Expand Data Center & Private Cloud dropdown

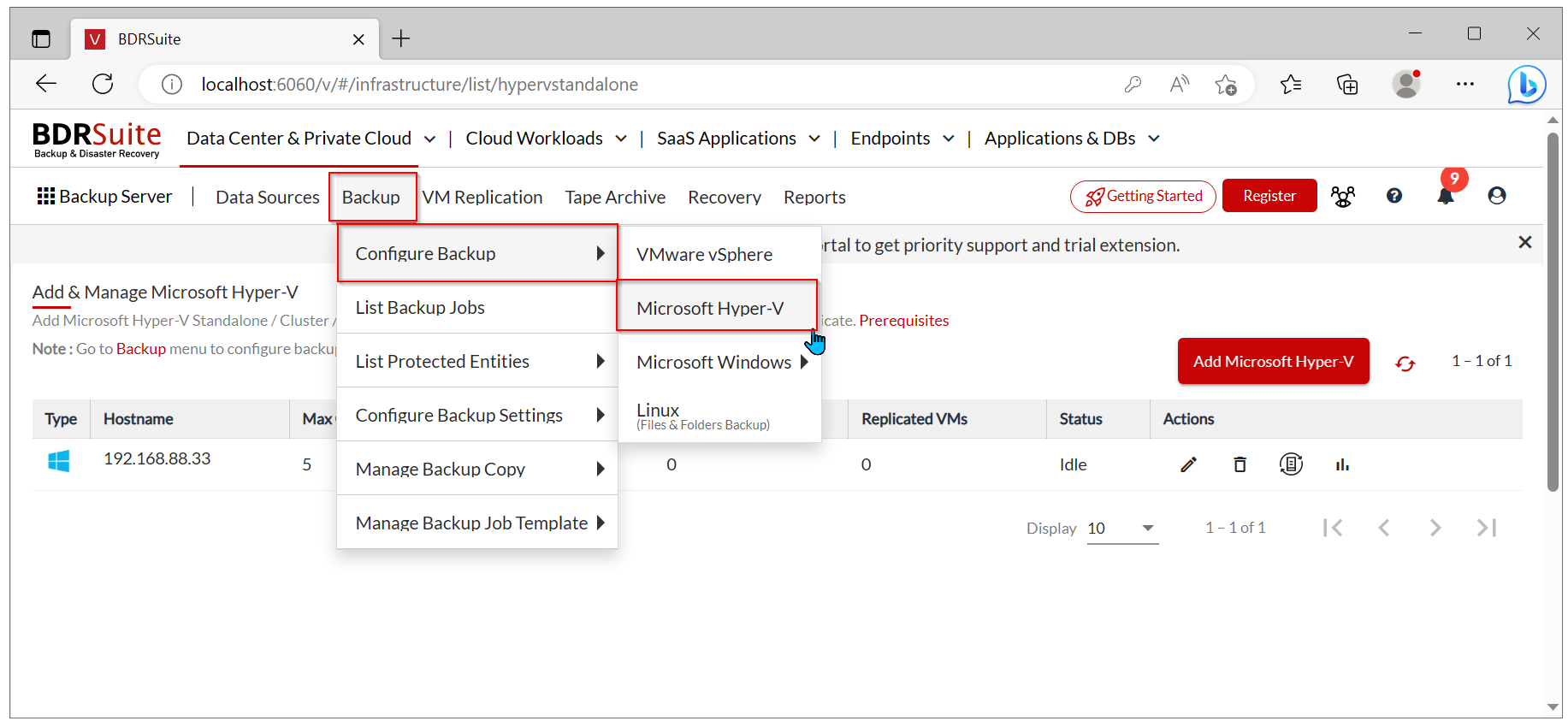coord(430,139)
